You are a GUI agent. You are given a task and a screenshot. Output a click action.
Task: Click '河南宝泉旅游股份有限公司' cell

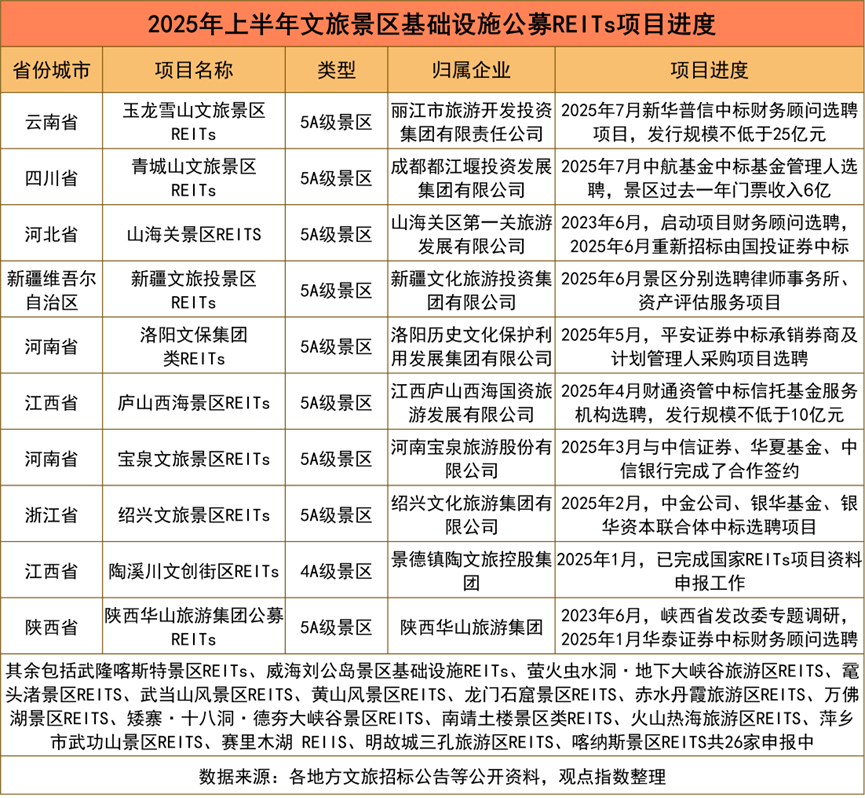pyautogui.click(x=471, y=459)
